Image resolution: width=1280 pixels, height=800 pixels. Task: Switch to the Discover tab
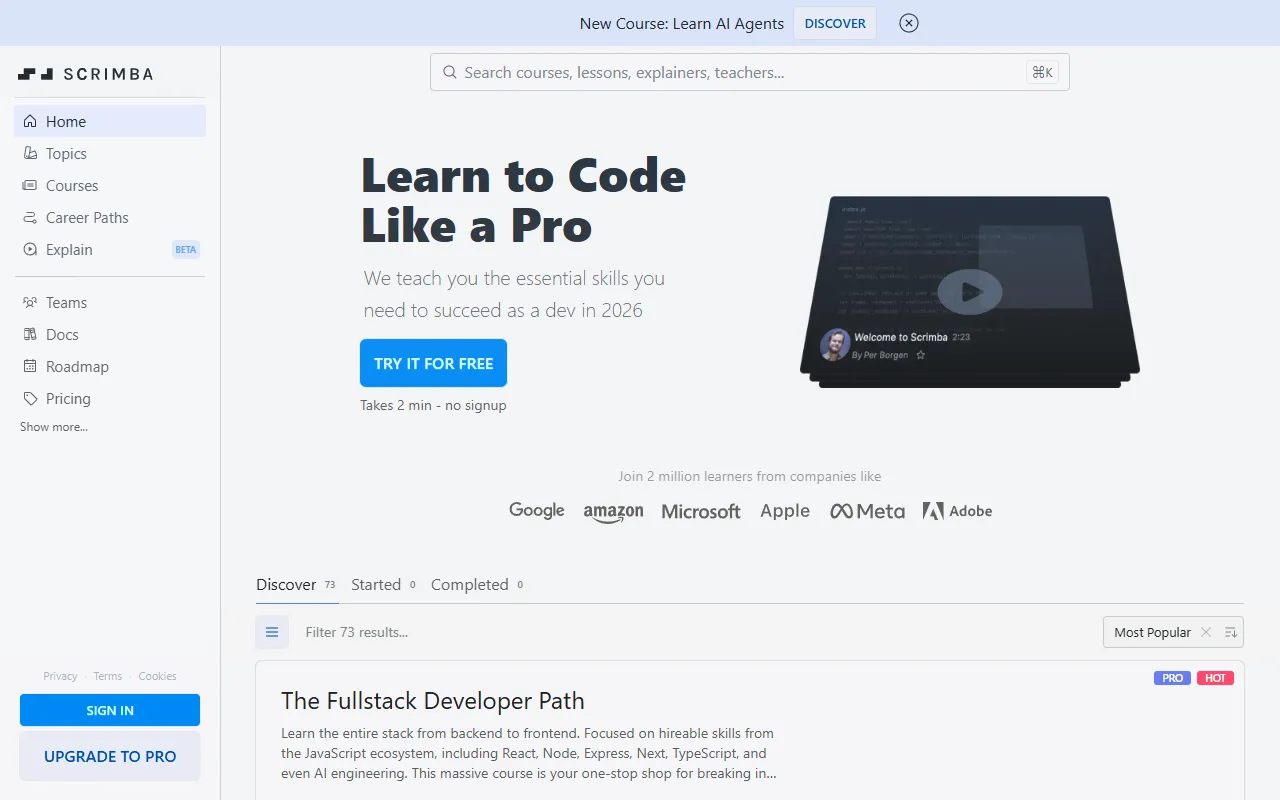click(x=297, y=585)
